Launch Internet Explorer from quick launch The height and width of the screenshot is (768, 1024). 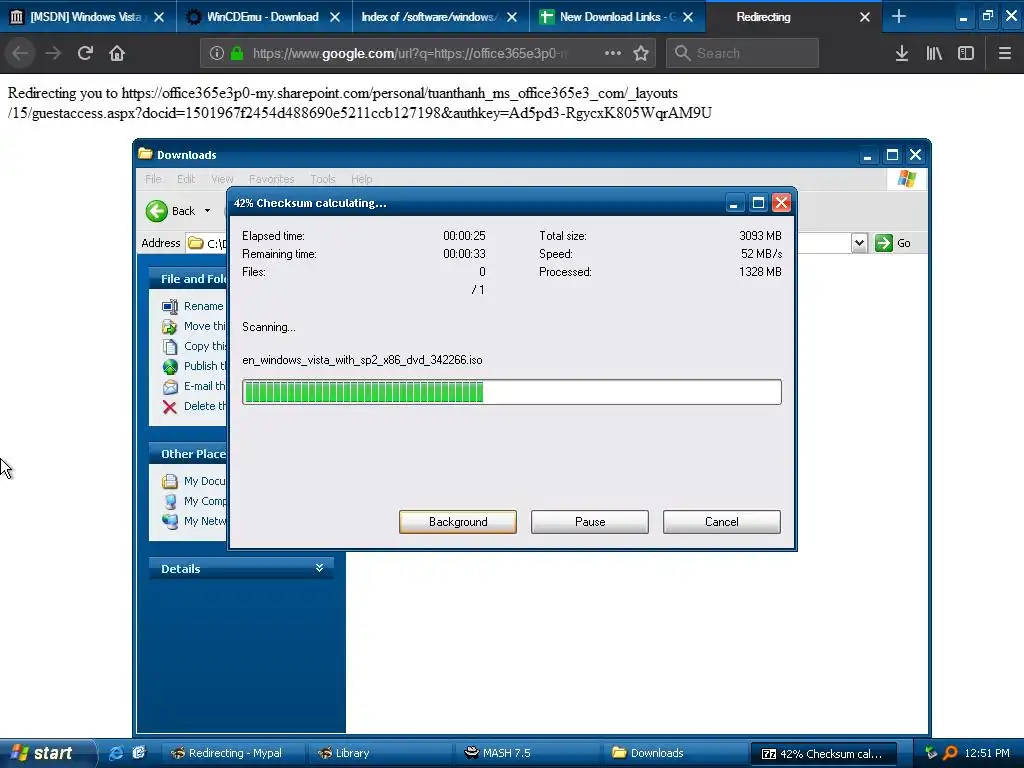(x=116, y=753)
